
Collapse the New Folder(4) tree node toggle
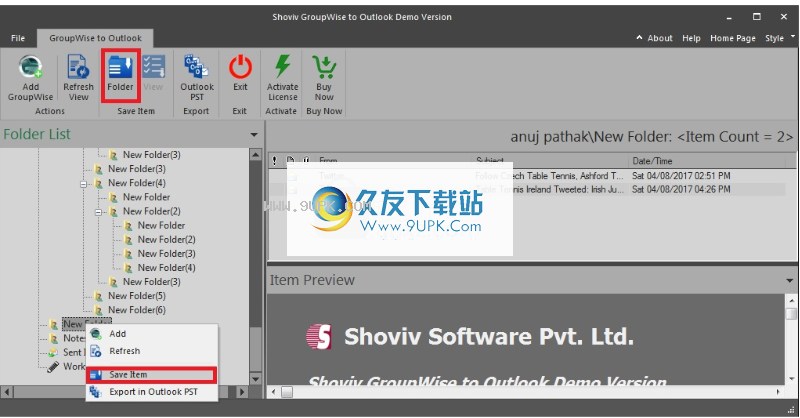84,184
